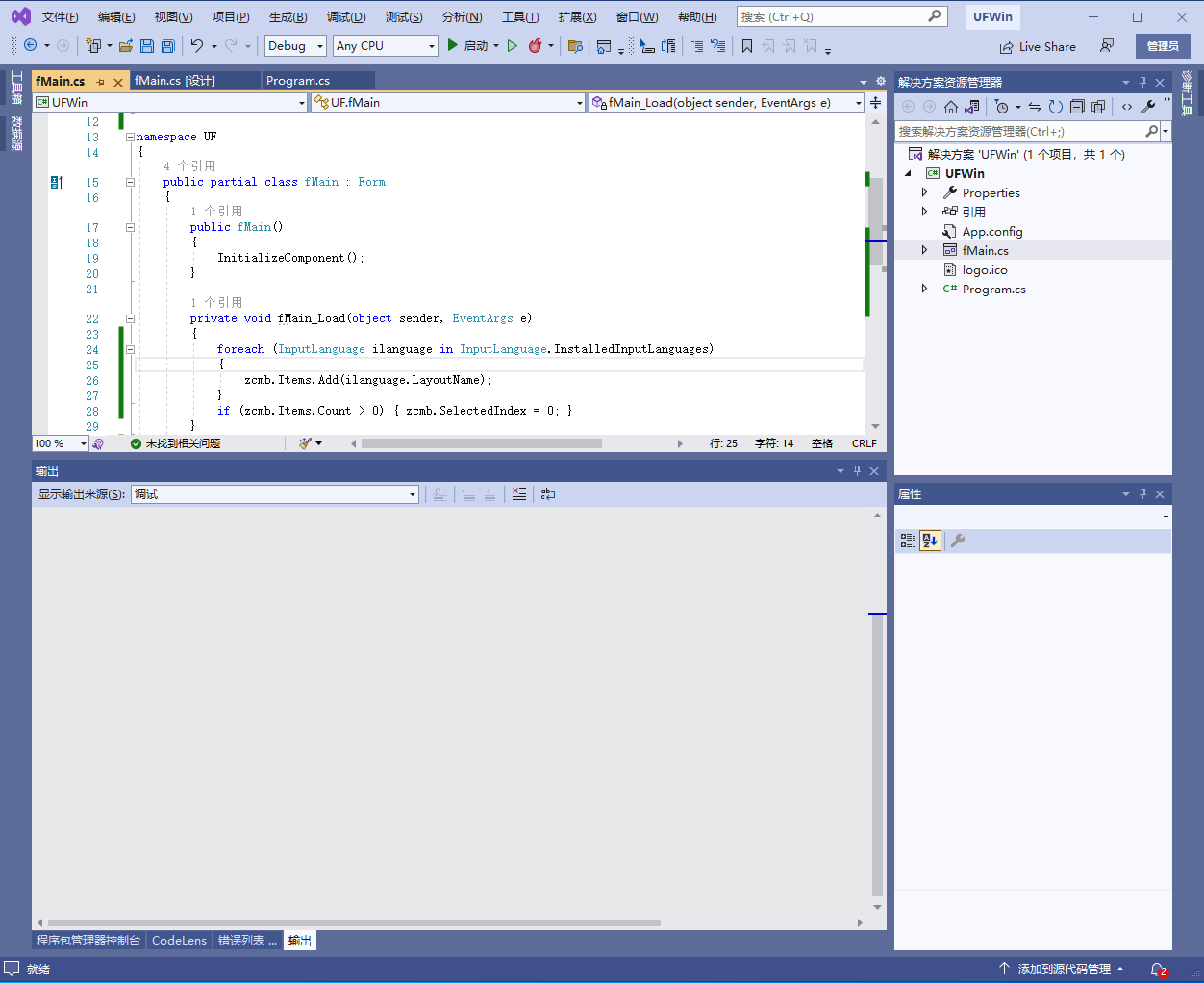Open the 工具(T) menu
Viewport: 1204px width, 983px height.
[x=520, y=16]
